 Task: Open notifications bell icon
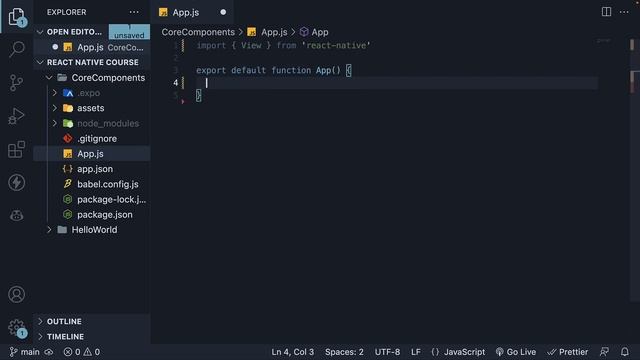coord(624,352)
